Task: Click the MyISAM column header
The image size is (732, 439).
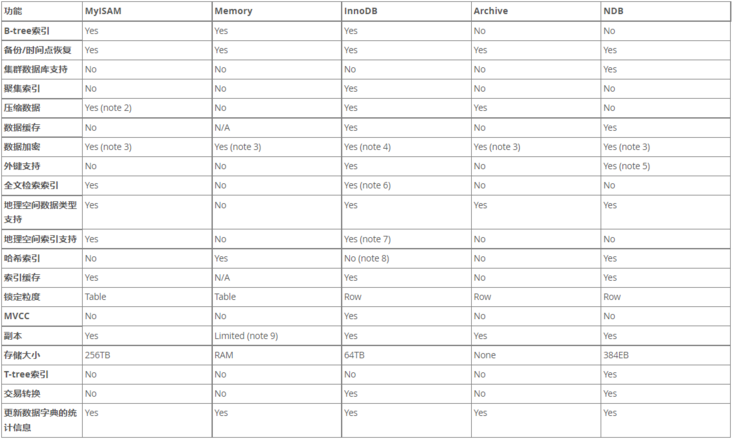Action: (105, 10)
